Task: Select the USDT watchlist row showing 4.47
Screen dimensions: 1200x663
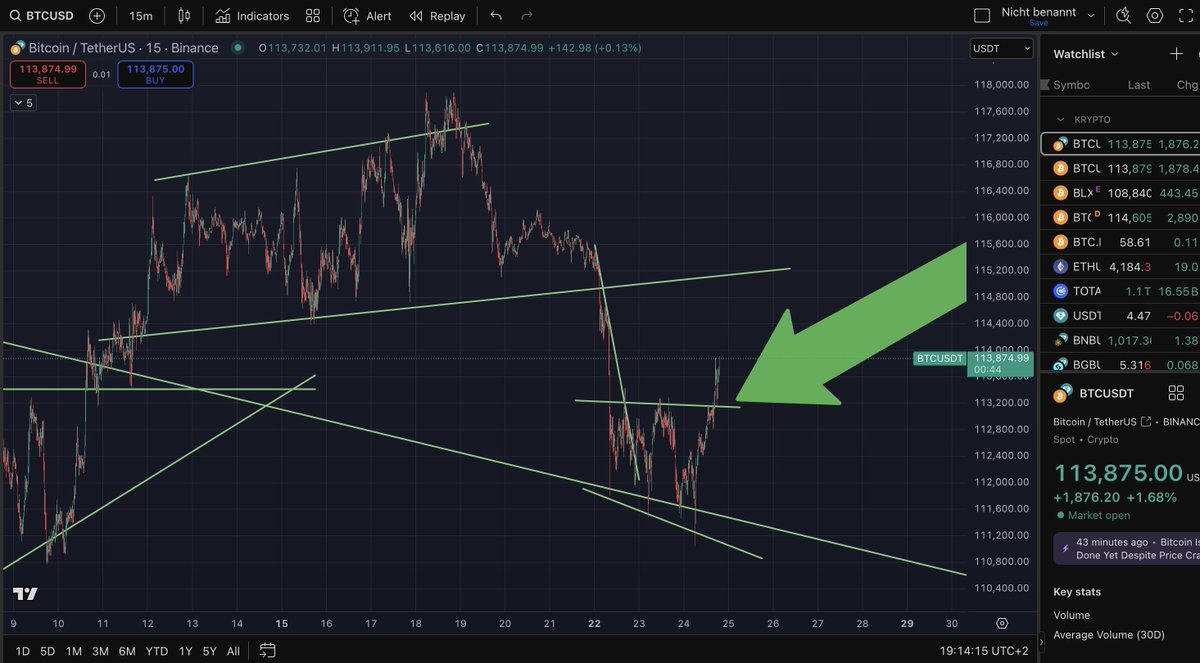Action: [x=1120, y=315]
